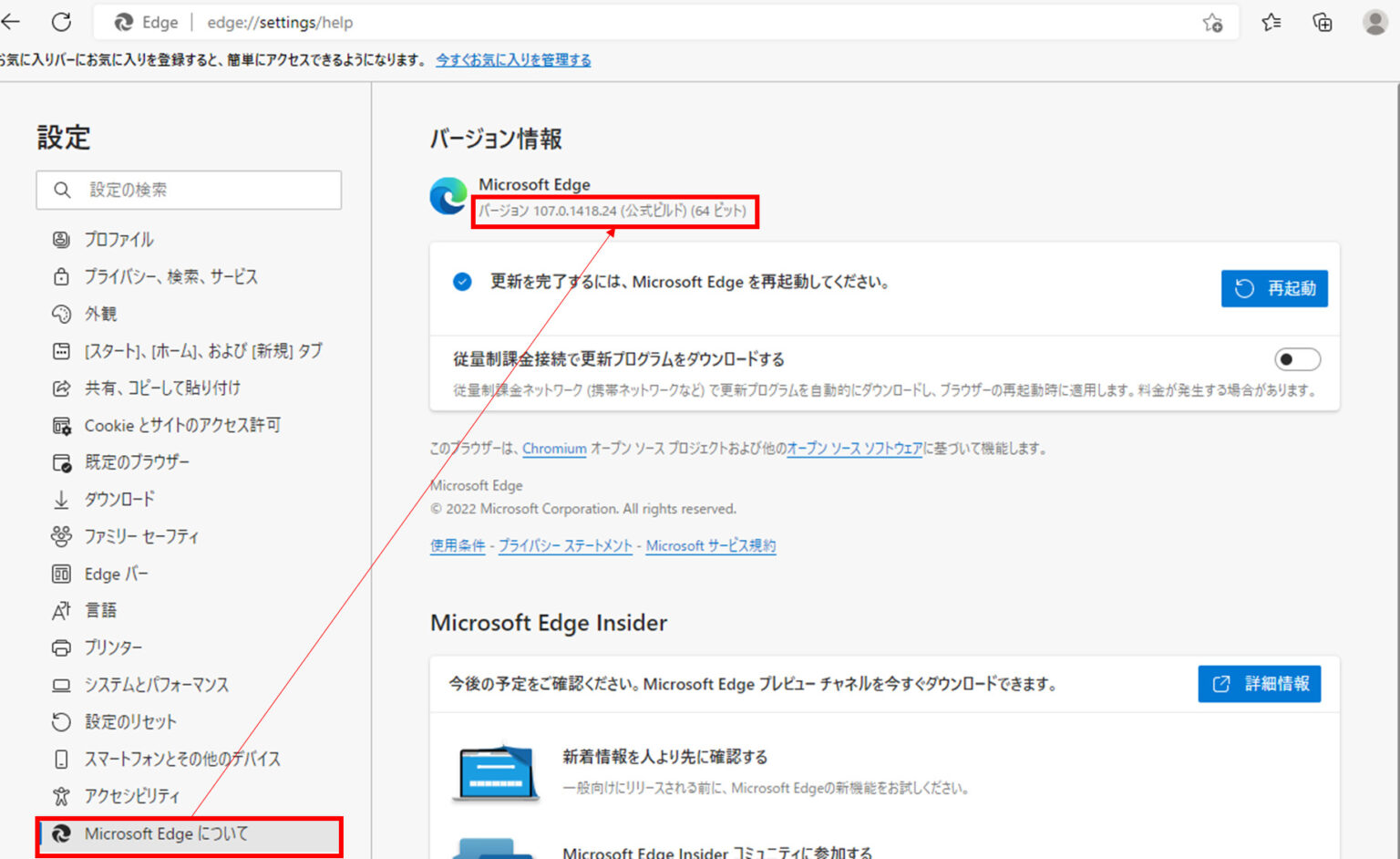
Task: Open the システムとパフォーマンス settings
Action: coord(157,684)
